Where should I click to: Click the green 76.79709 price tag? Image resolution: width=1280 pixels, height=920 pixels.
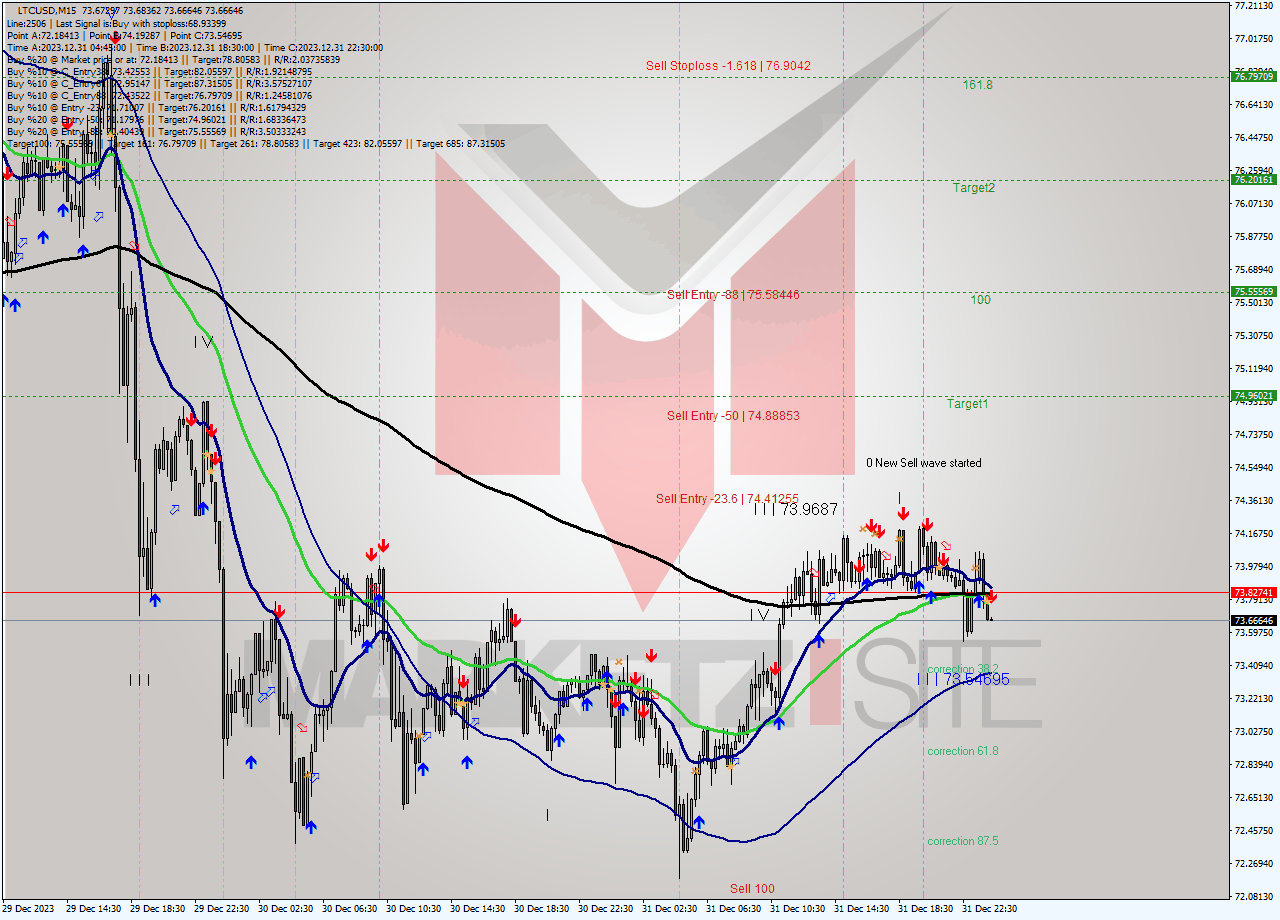pyautogui.click(x=1254, y=76)
